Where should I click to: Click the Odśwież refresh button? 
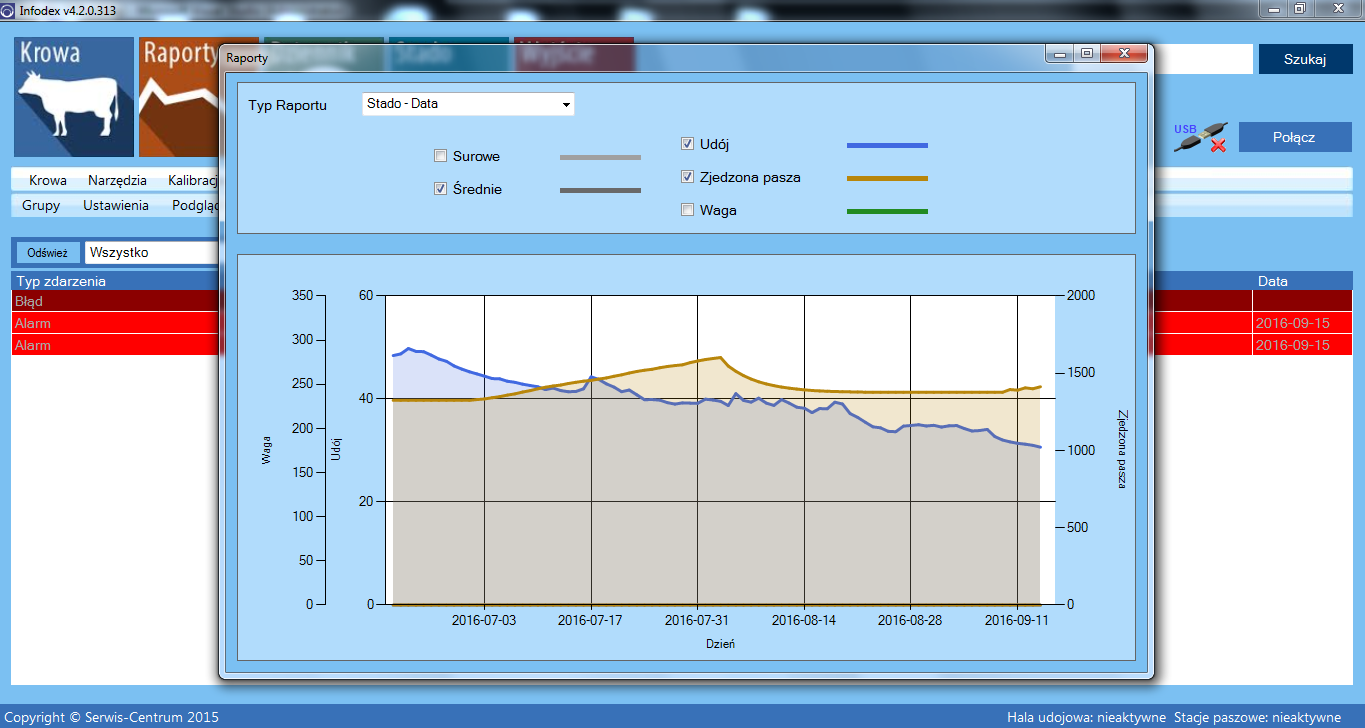pos(47,253)
